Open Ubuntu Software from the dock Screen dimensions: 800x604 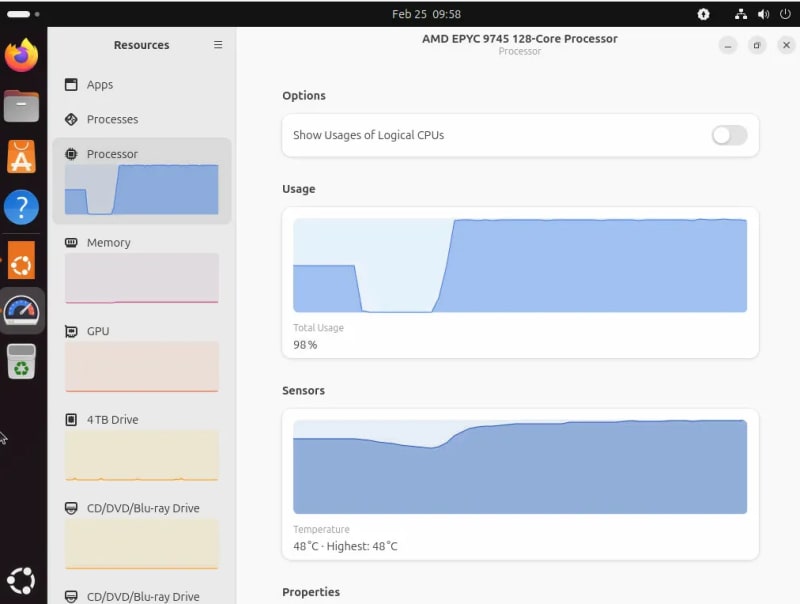[21, 156]
